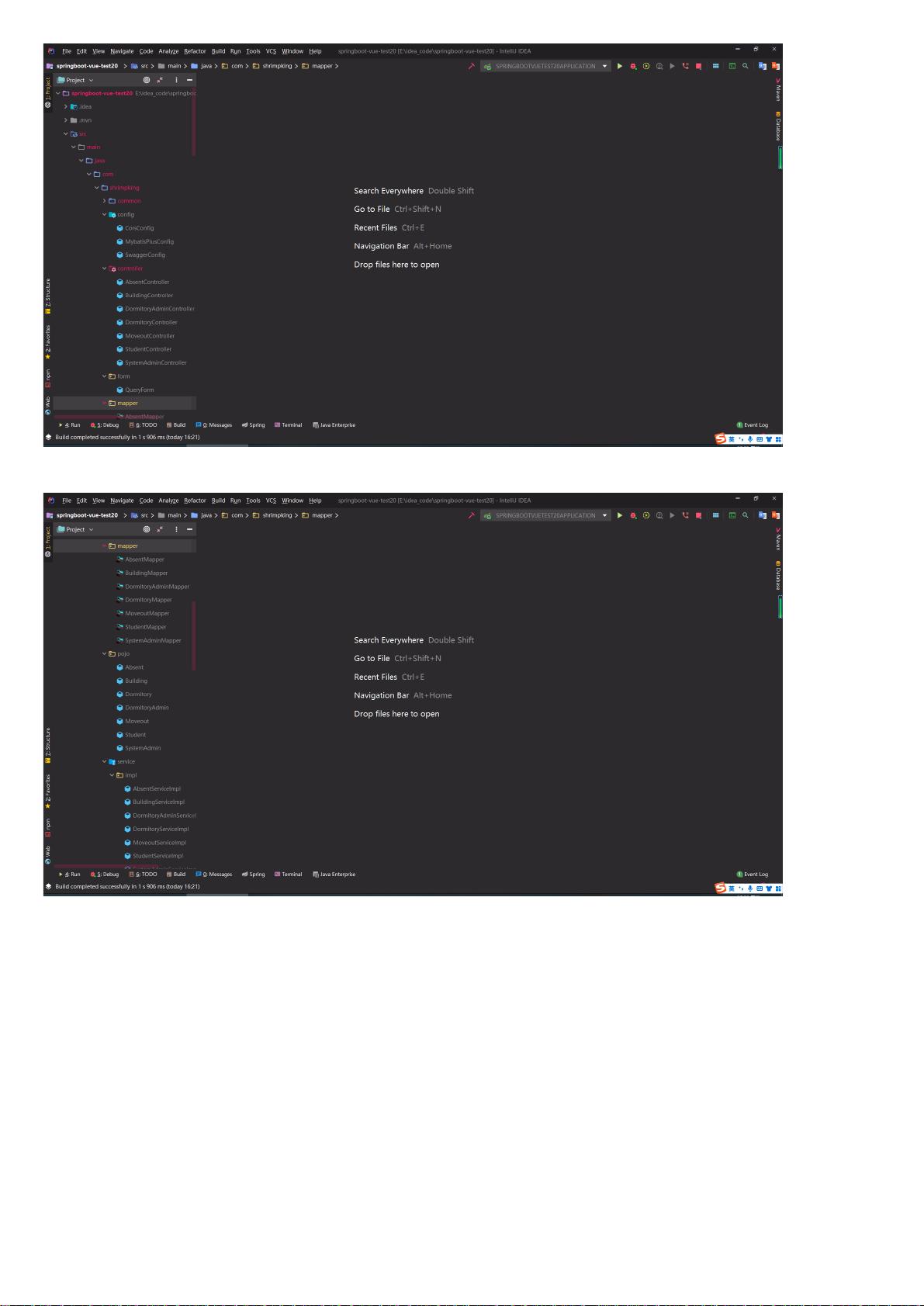924x1306 pixels.
Task: Open Event Log in lower window
Action: coord(753,875)
